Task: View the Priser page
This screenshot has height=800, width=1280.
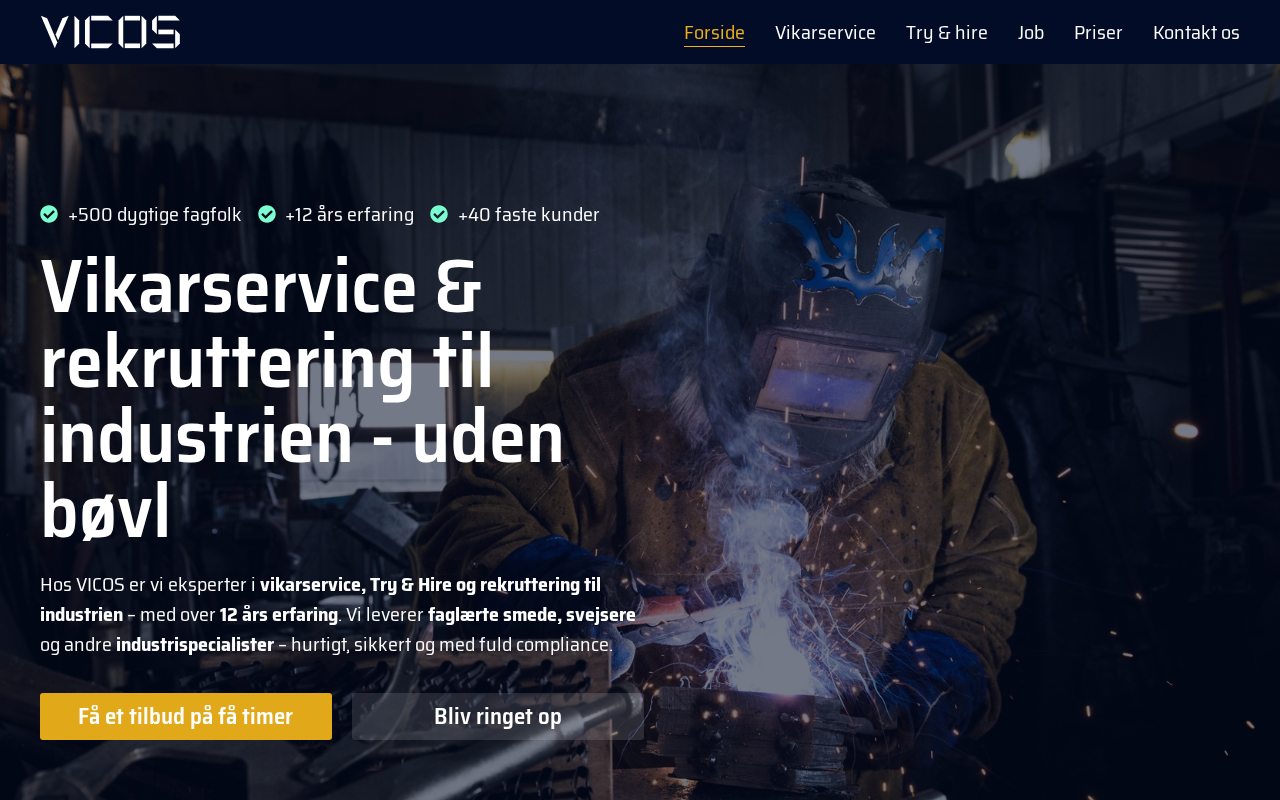Action: pos(1098,32)
